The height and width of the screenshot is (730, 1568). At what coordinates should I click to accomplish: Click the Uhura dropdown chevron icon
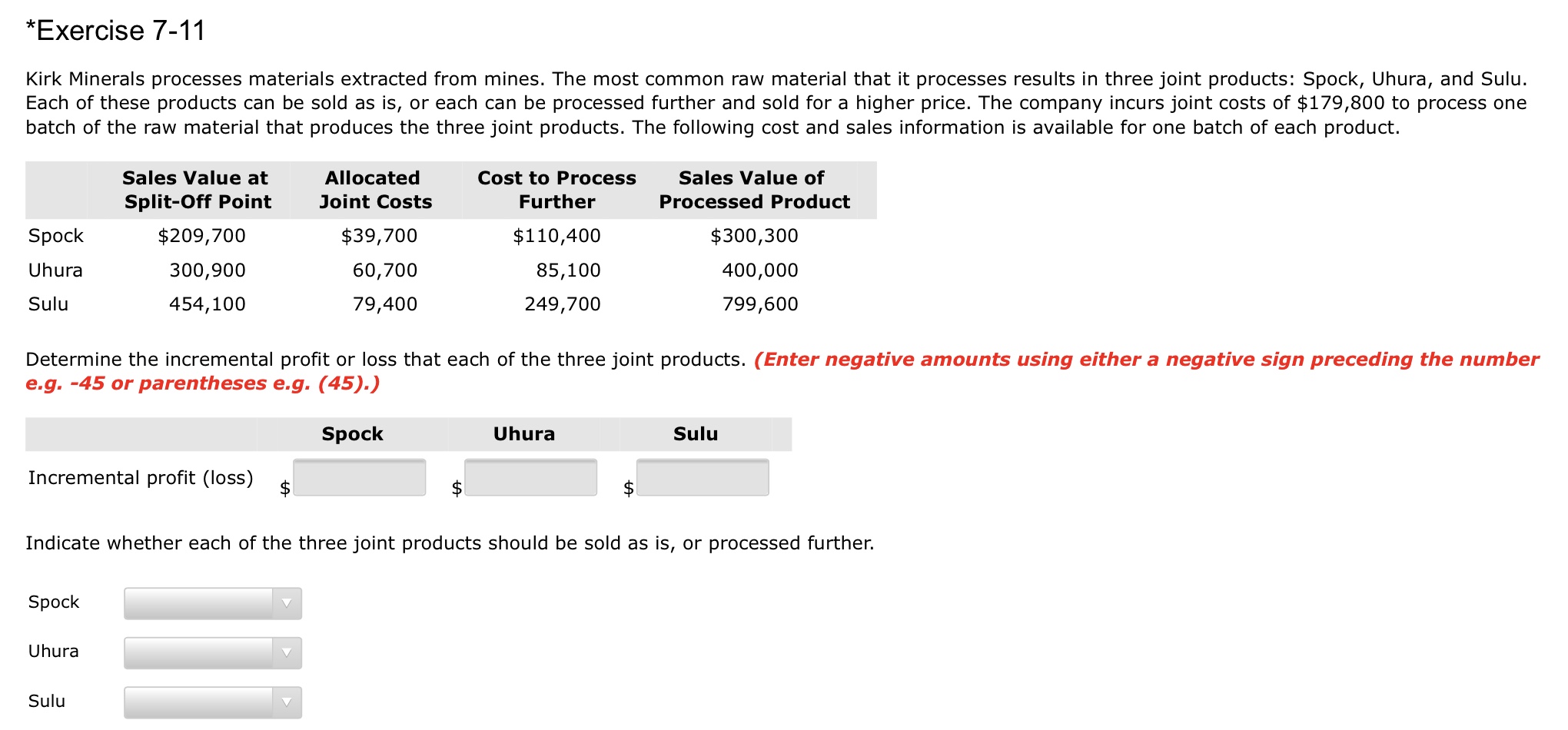(287, 652)
